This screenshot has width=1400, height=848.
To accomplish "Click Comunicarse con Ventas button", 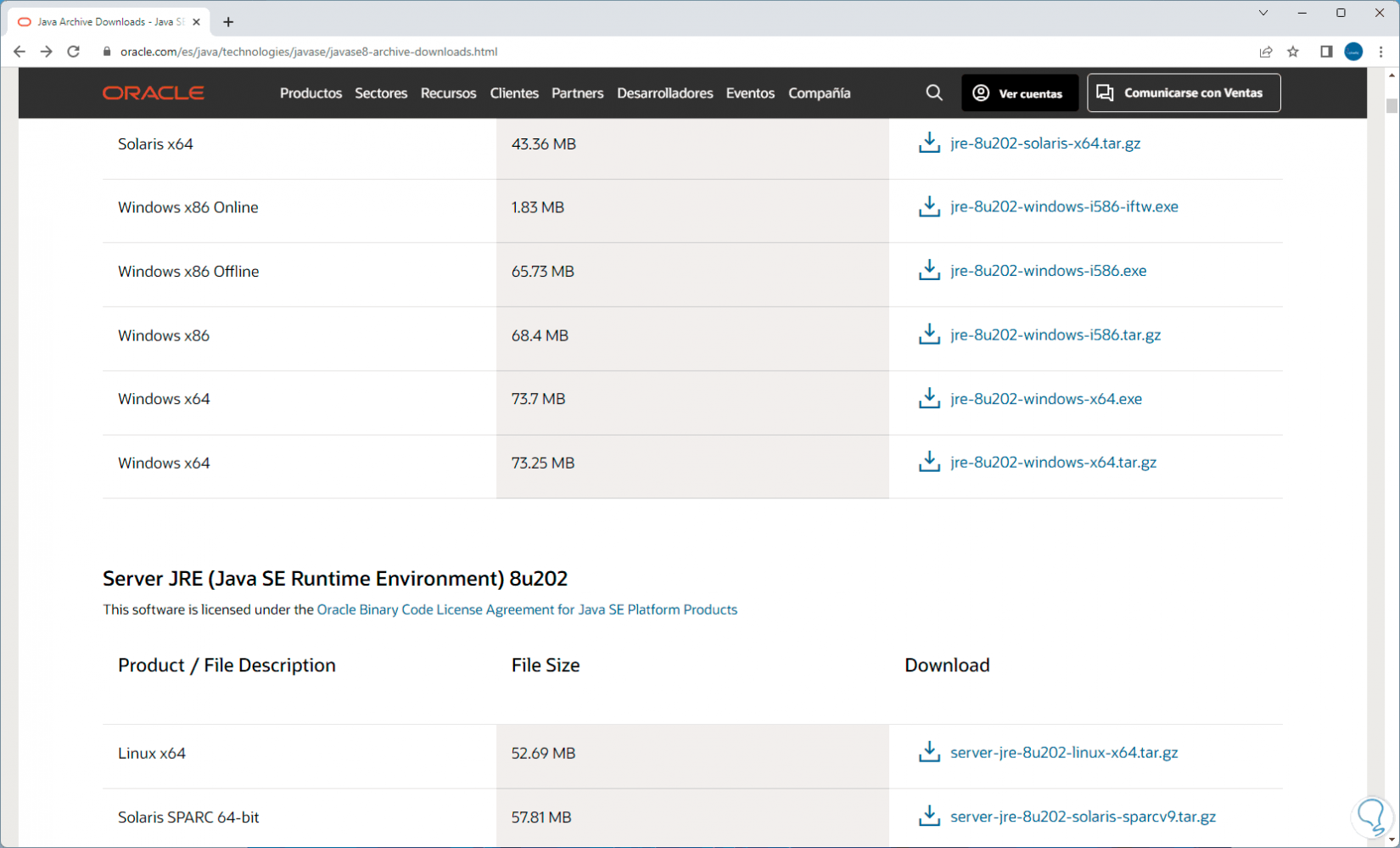I will tap(1183, 93).
